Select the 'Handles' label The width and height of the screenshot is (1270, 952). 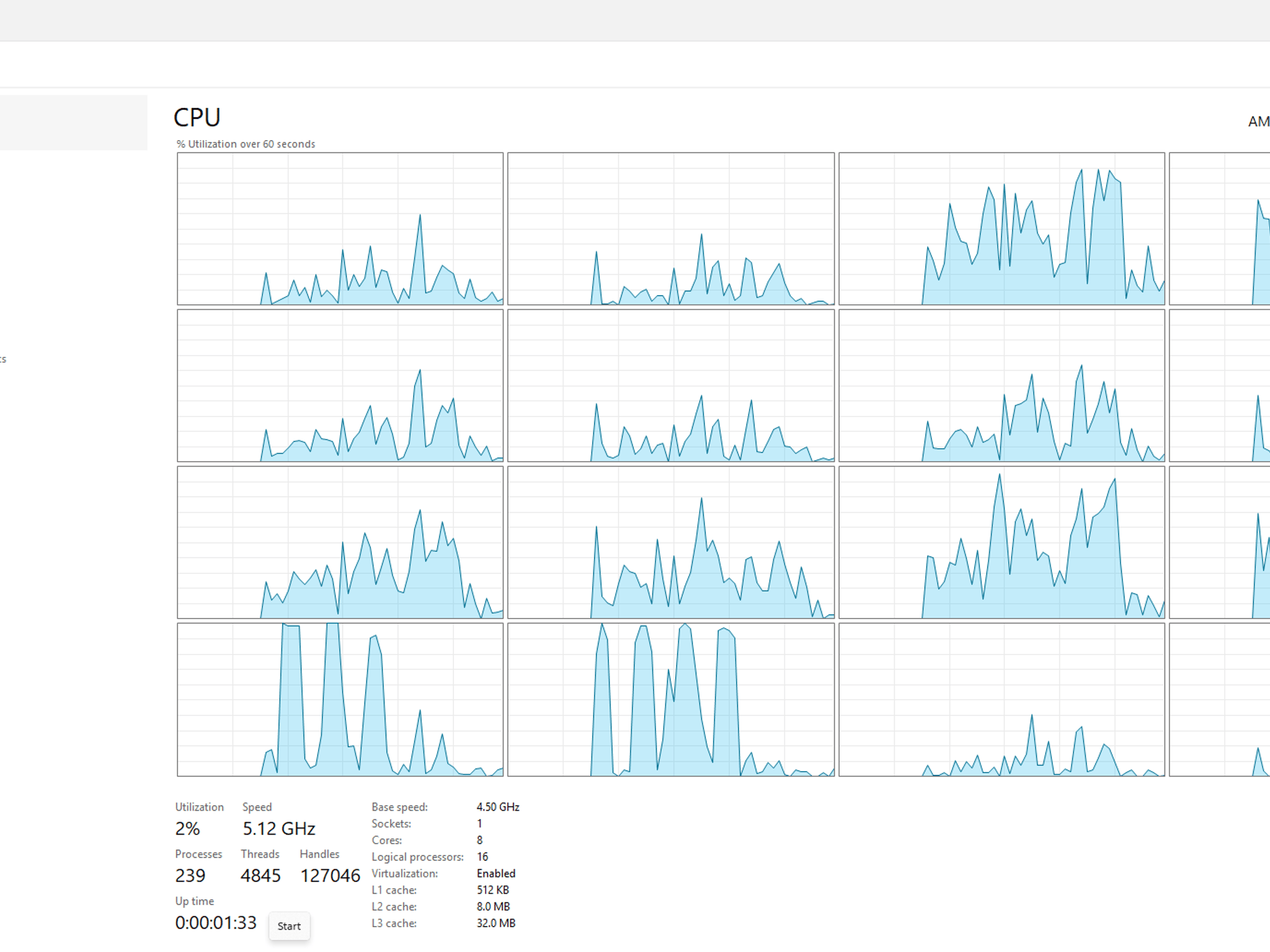point(319,854)
